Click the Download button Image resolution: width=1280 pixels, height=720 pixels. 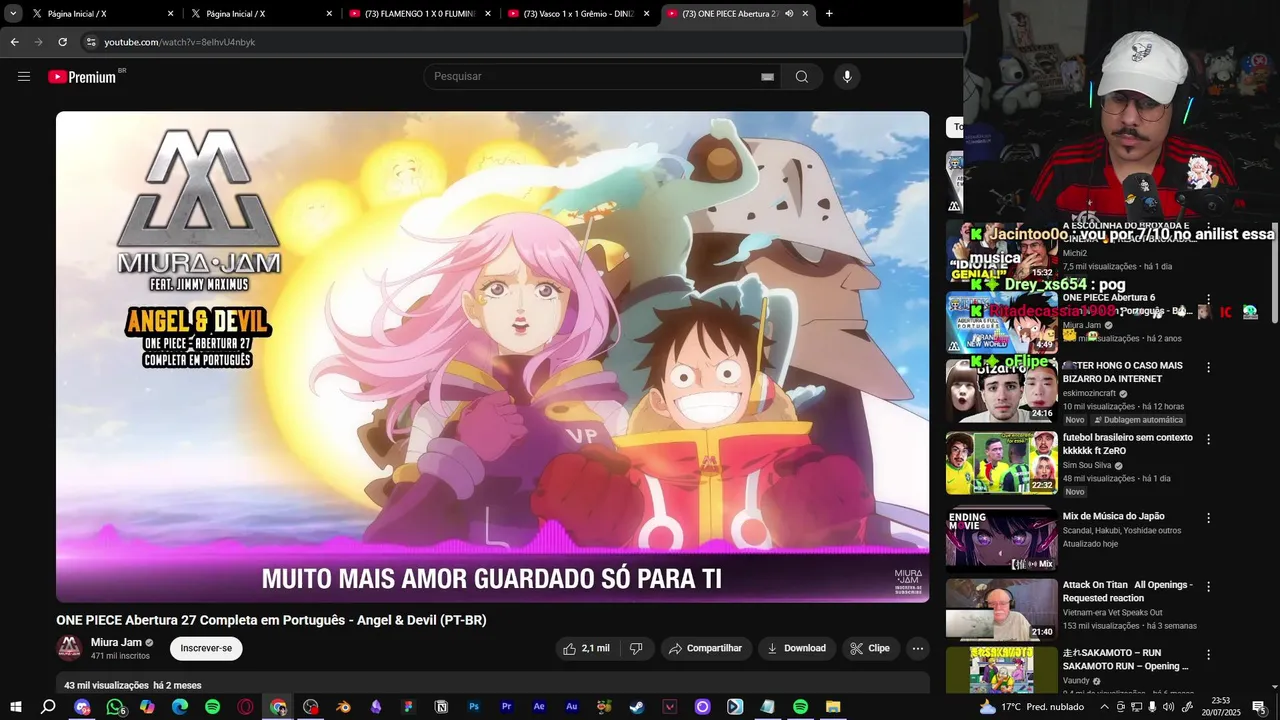(797, 648)
